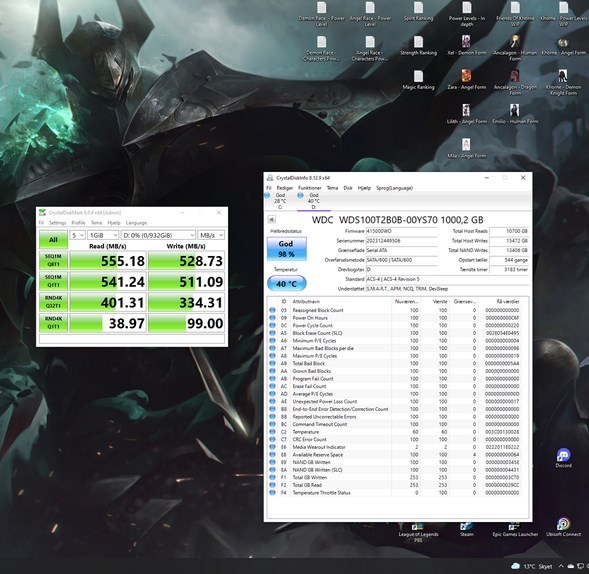Open the Demon Race - Characters Pow... file

[x=322, y=48]
